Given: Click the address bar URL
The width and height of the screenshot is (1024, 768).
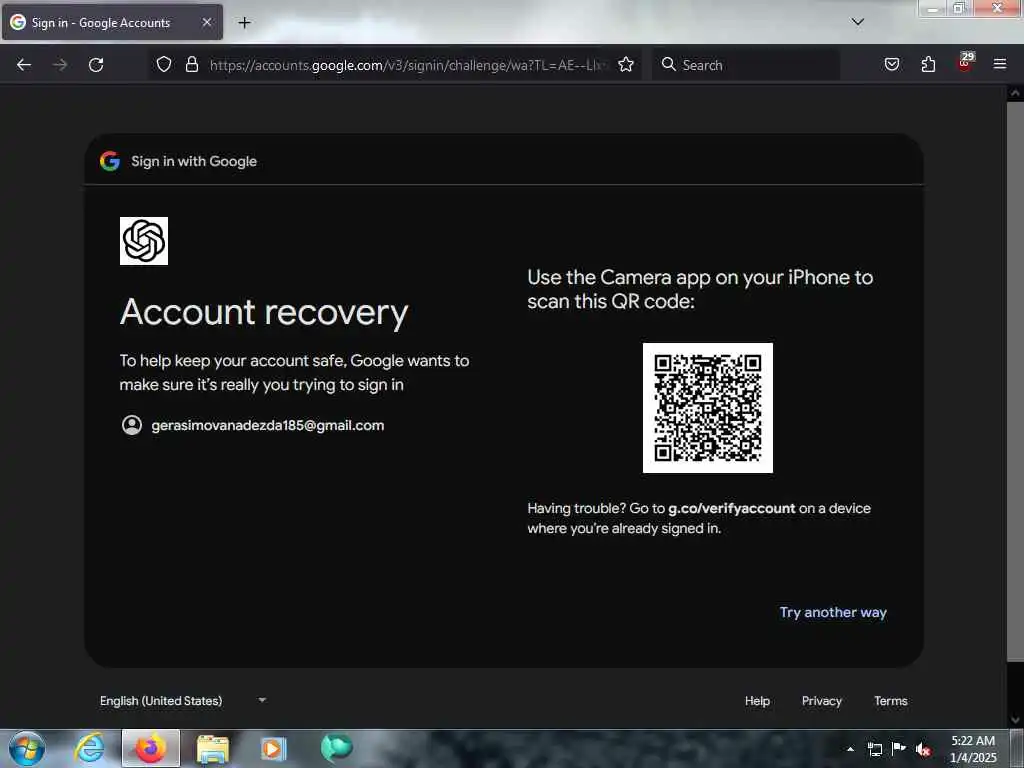Looking at the screenshot, I should click(408, 65).
